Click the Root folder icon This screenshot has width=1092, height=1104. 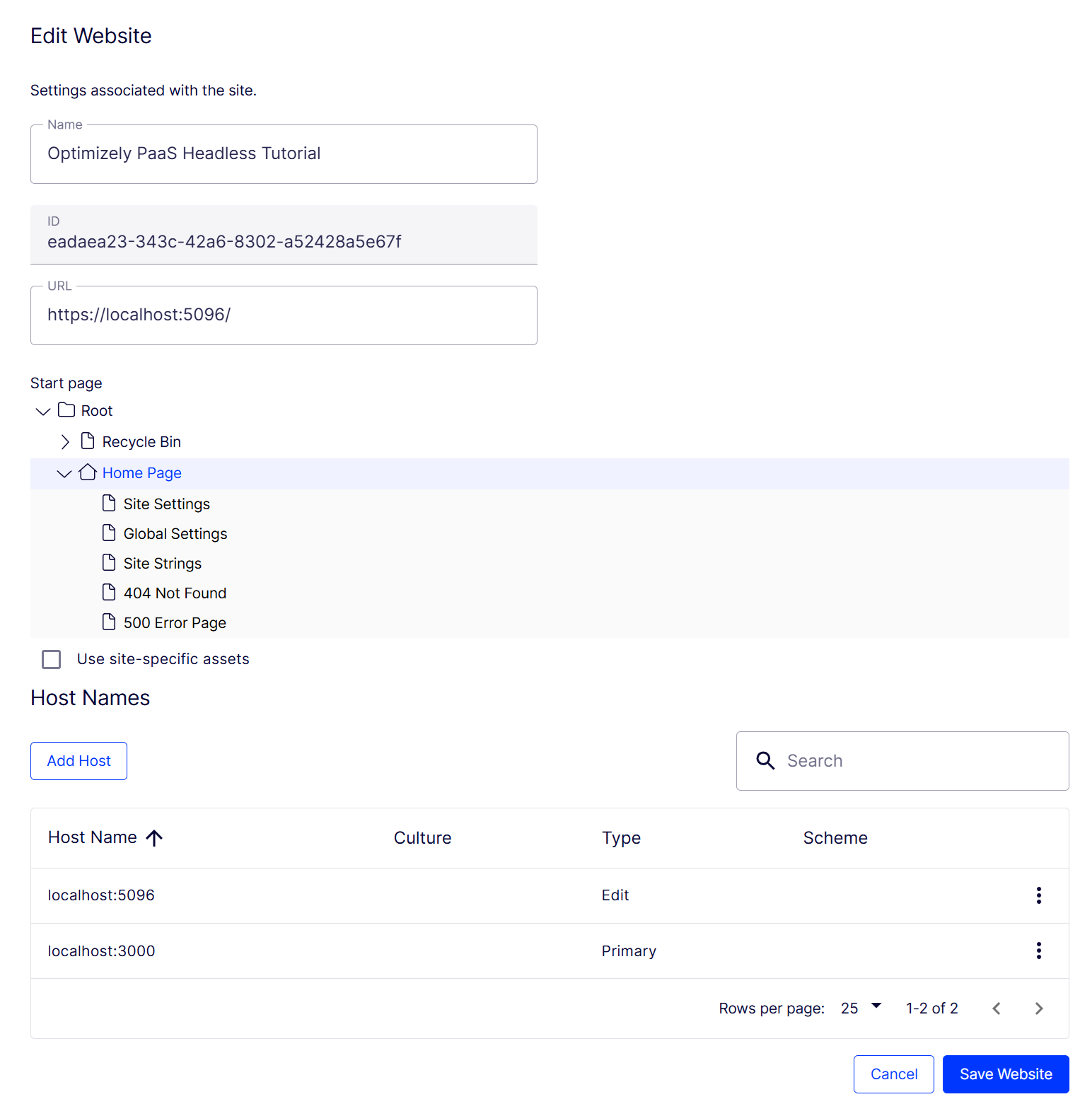pos(66,410)
